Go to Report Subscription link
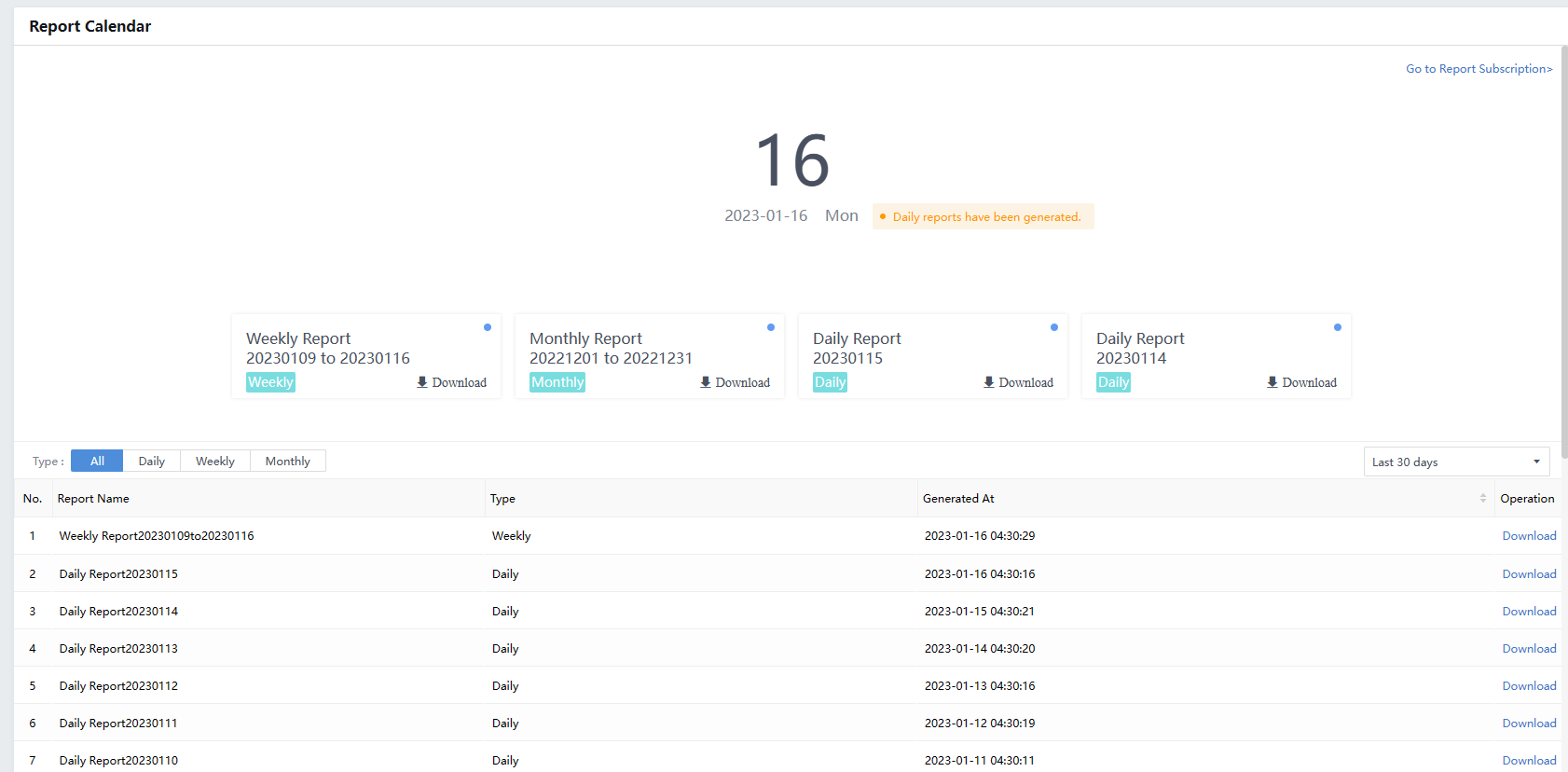1568x772 pixels. 1479,69
